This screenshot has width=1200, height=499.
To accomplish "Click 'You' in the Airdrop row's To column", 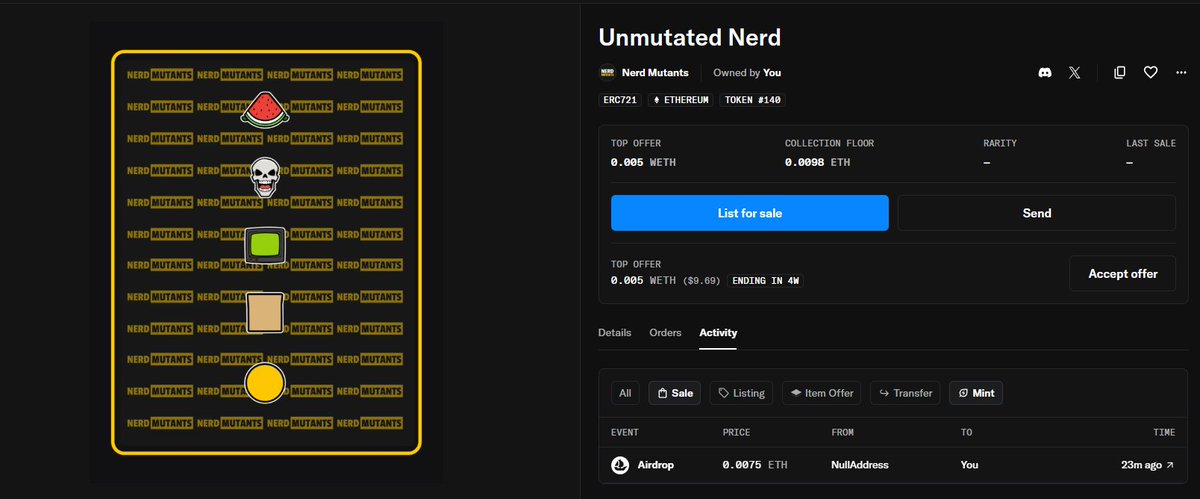I will [970, 465].
